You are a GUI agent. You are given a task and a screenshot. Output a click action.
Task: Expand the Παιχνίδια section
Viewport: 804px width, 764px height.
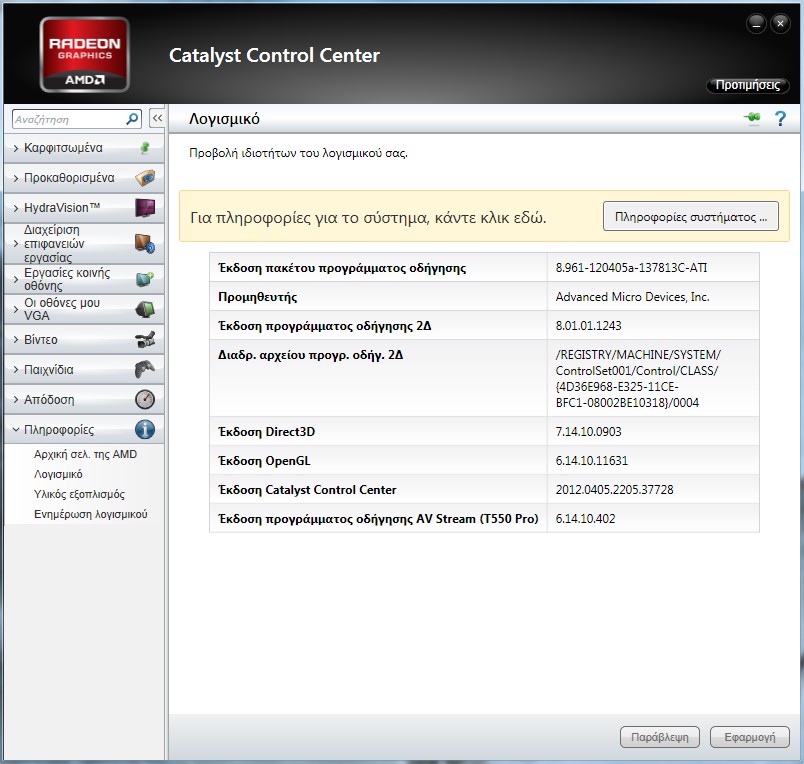[15, 369]
